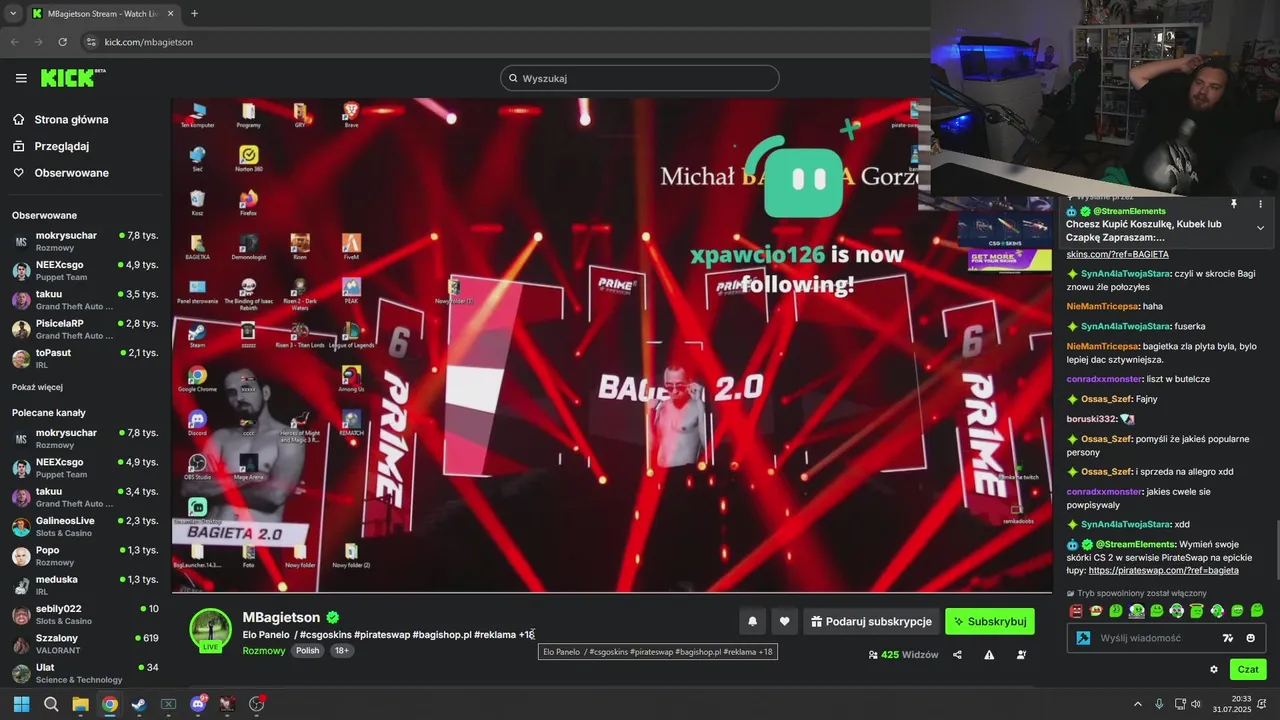Click the Polish language tag
1280x720 pixels.
[x=308, y=651]
